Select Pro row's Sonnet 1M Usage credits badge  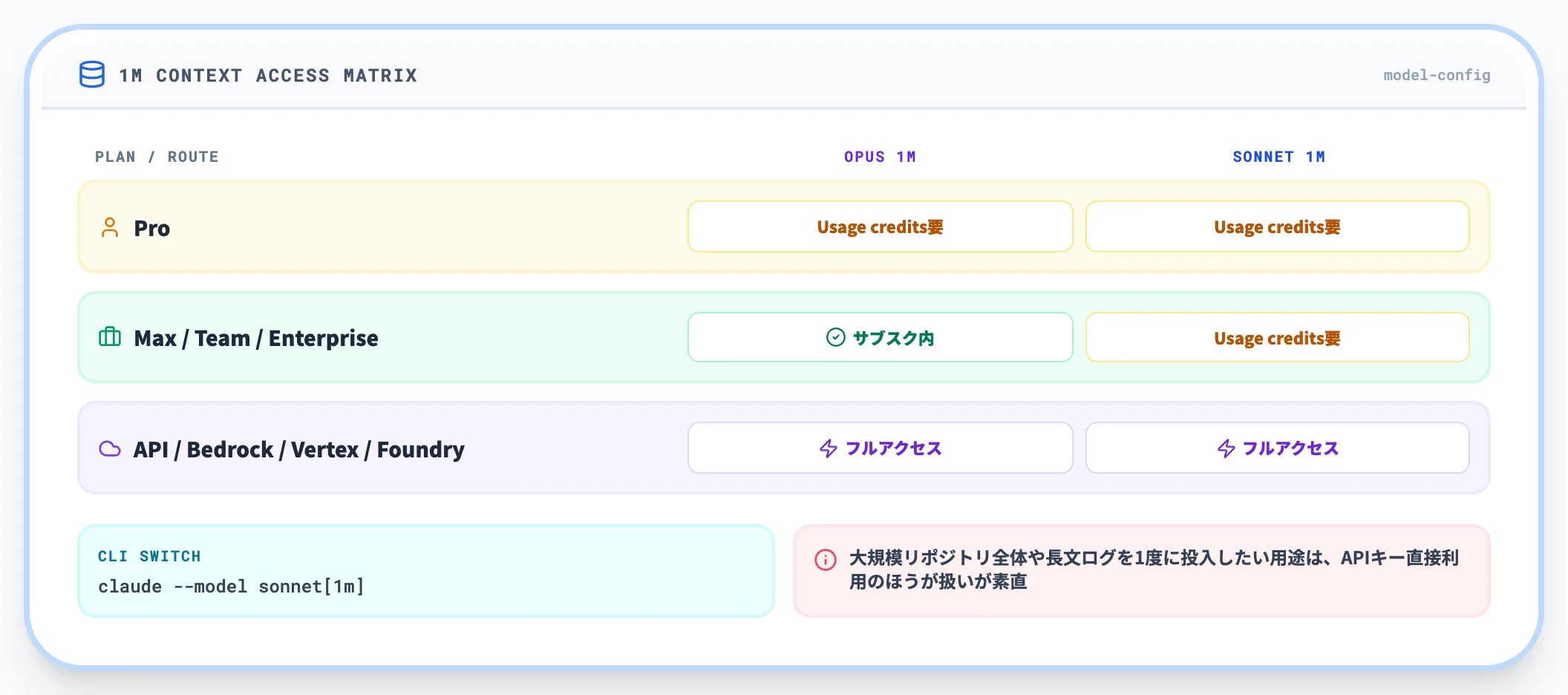point(1278,226)
